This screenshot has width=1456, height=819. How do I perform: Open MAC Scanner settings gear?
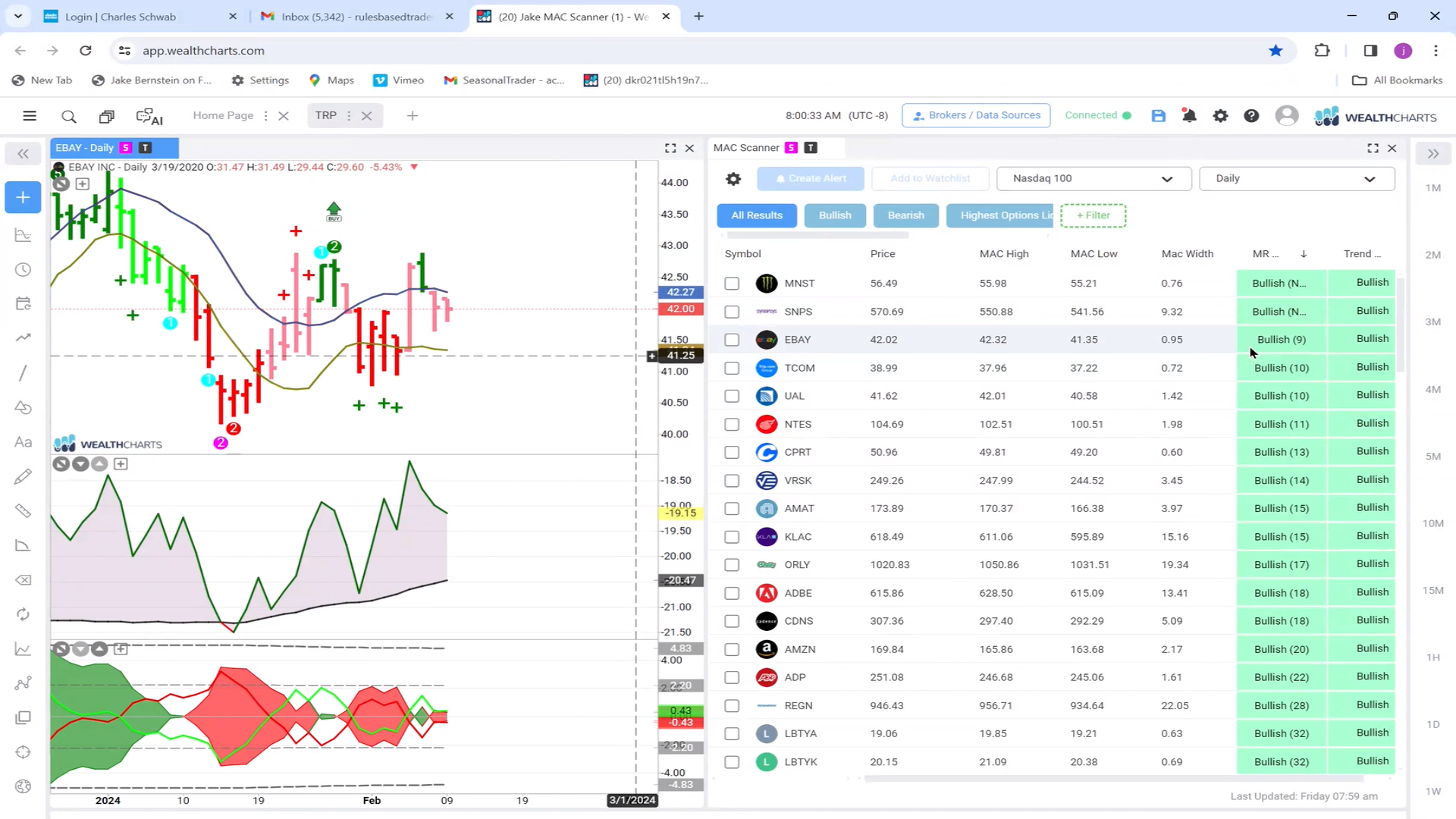[x=733, y=179]
